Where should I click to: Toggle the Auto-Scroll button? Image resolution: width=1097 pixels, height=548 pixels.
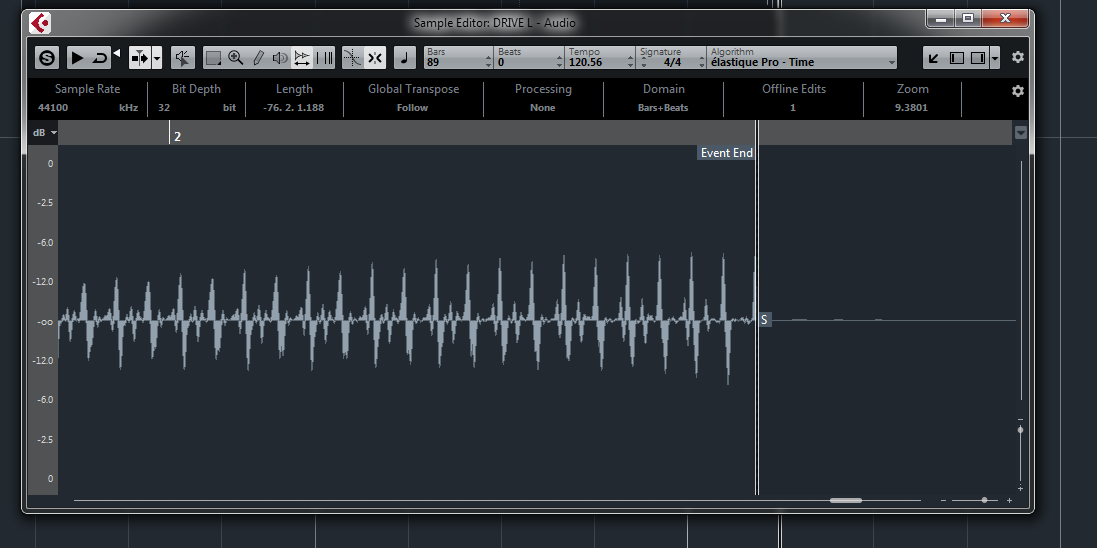(x=140, y=57)
